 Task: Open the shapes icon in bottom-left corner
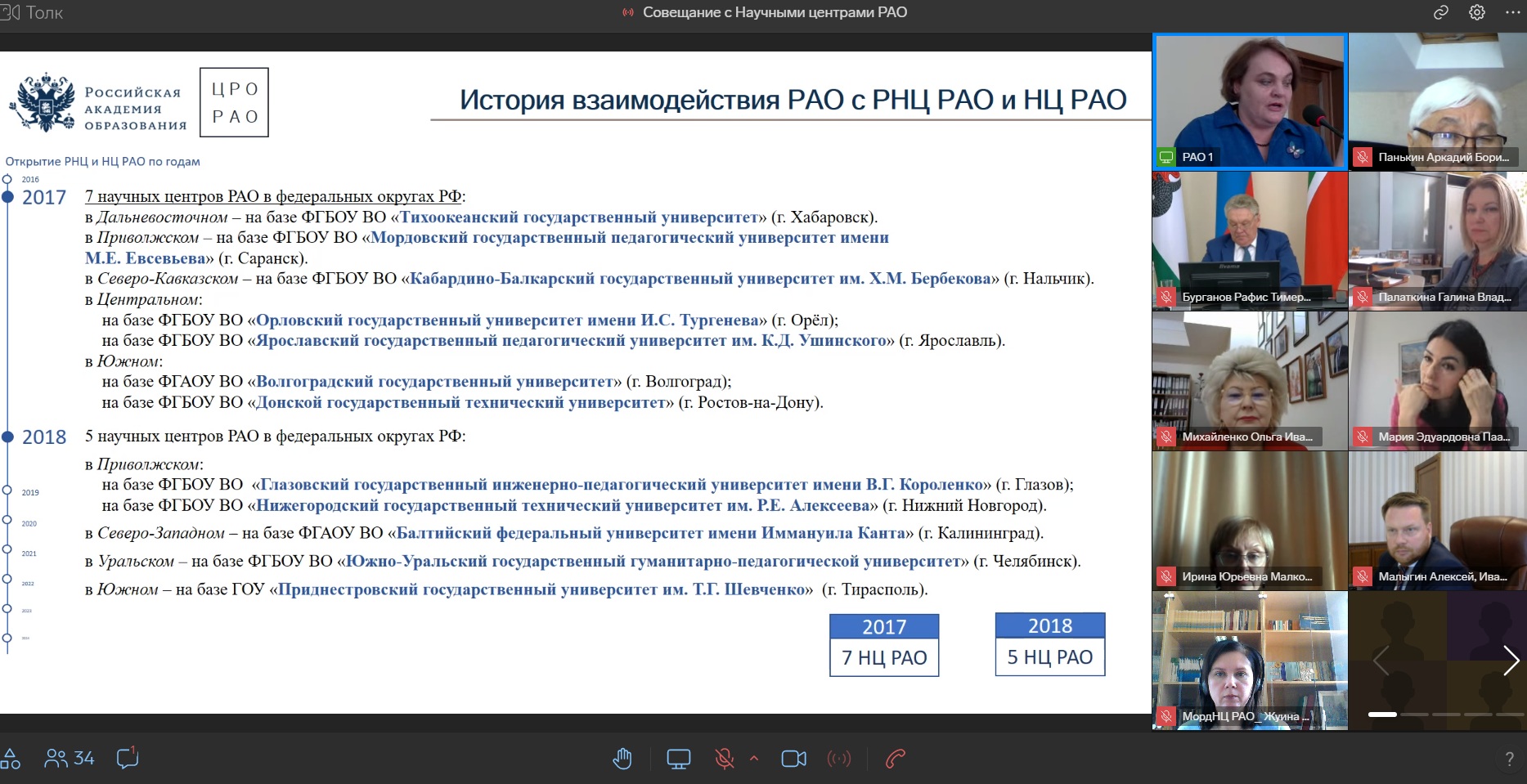11,759
